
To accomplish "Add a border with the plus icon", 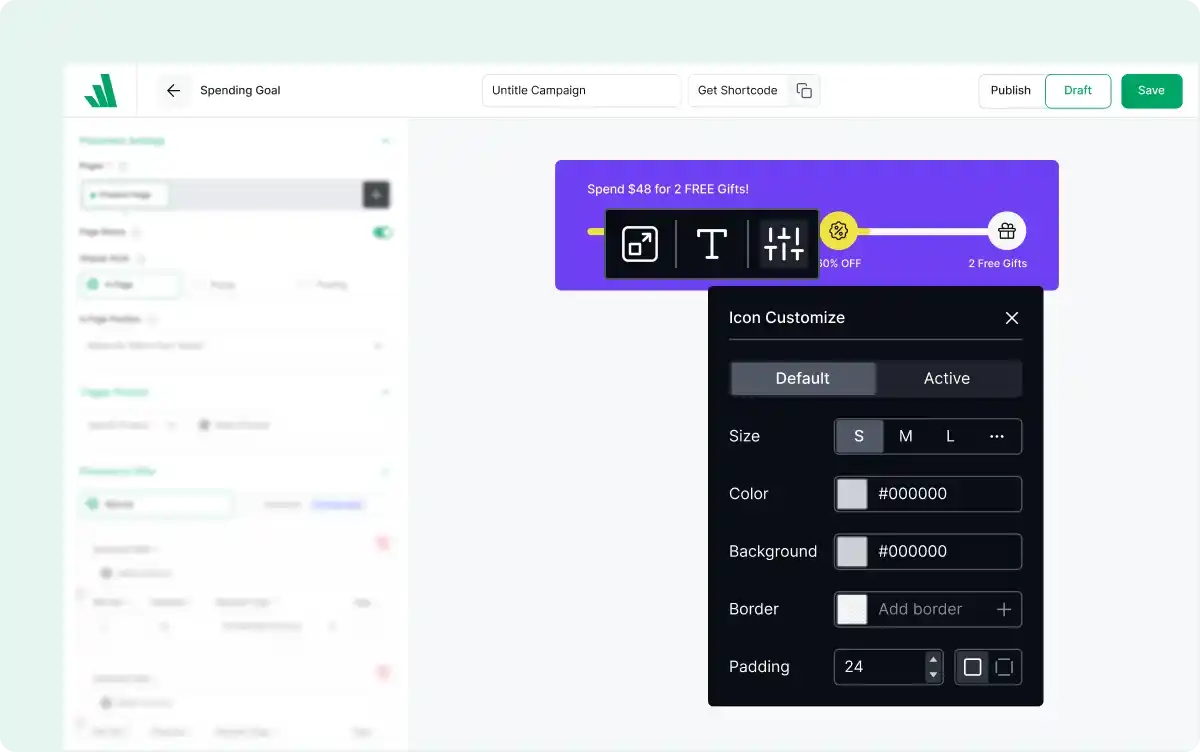I will point(1004,609).
